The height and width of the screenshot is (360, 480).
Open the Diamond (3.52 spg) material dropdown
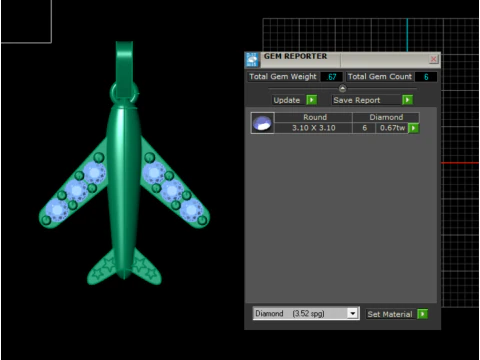(x=352, y=313)
